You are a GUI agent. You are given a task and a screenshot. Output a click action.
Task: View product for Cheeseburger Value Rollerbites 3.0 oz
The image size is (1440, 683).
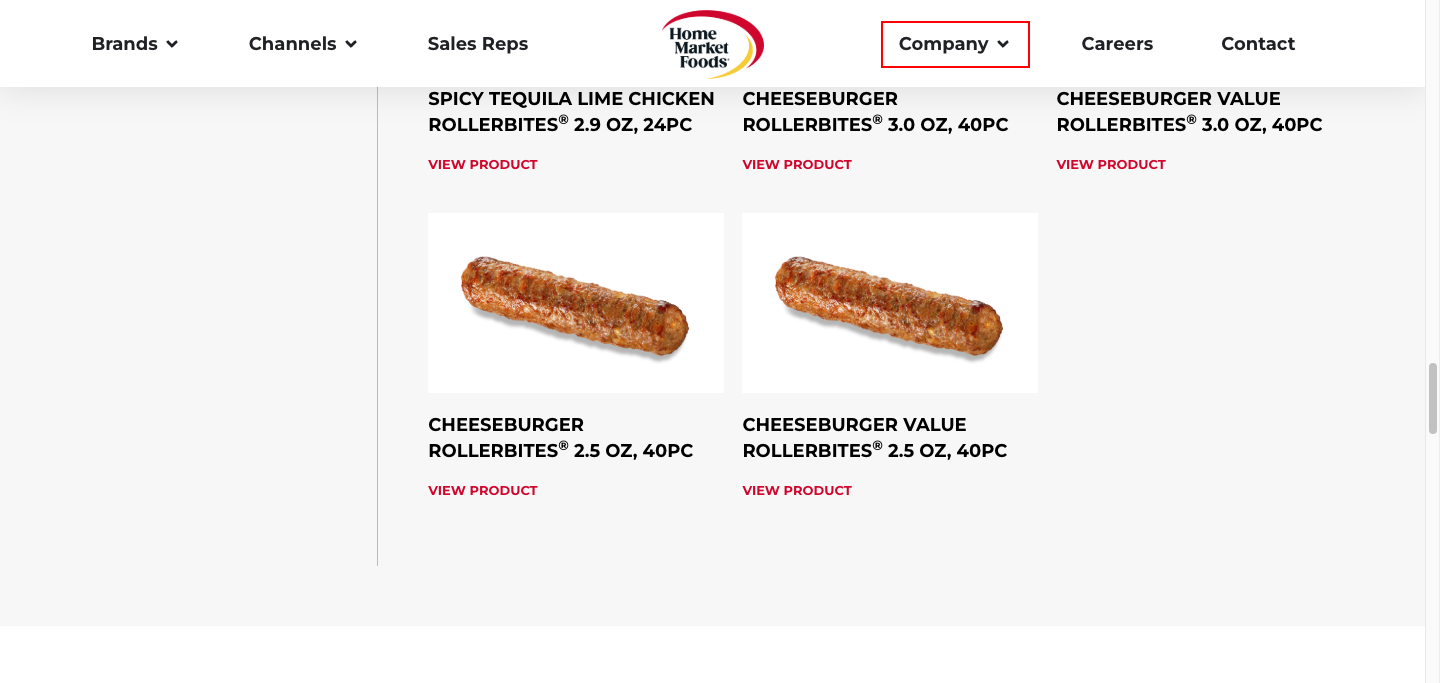(1111, 165)
